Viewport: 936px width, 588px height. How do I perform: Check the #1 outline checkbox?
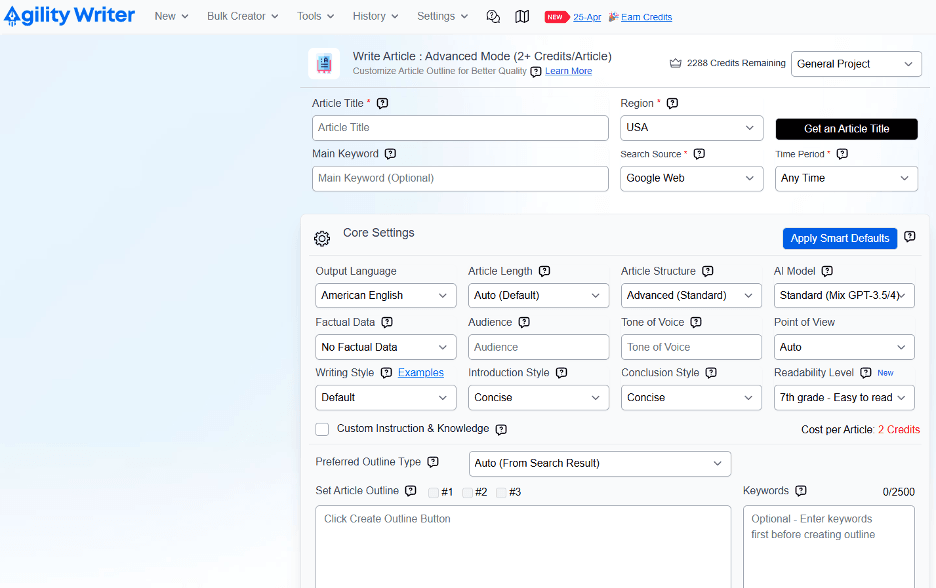click(x=434, y=492)
